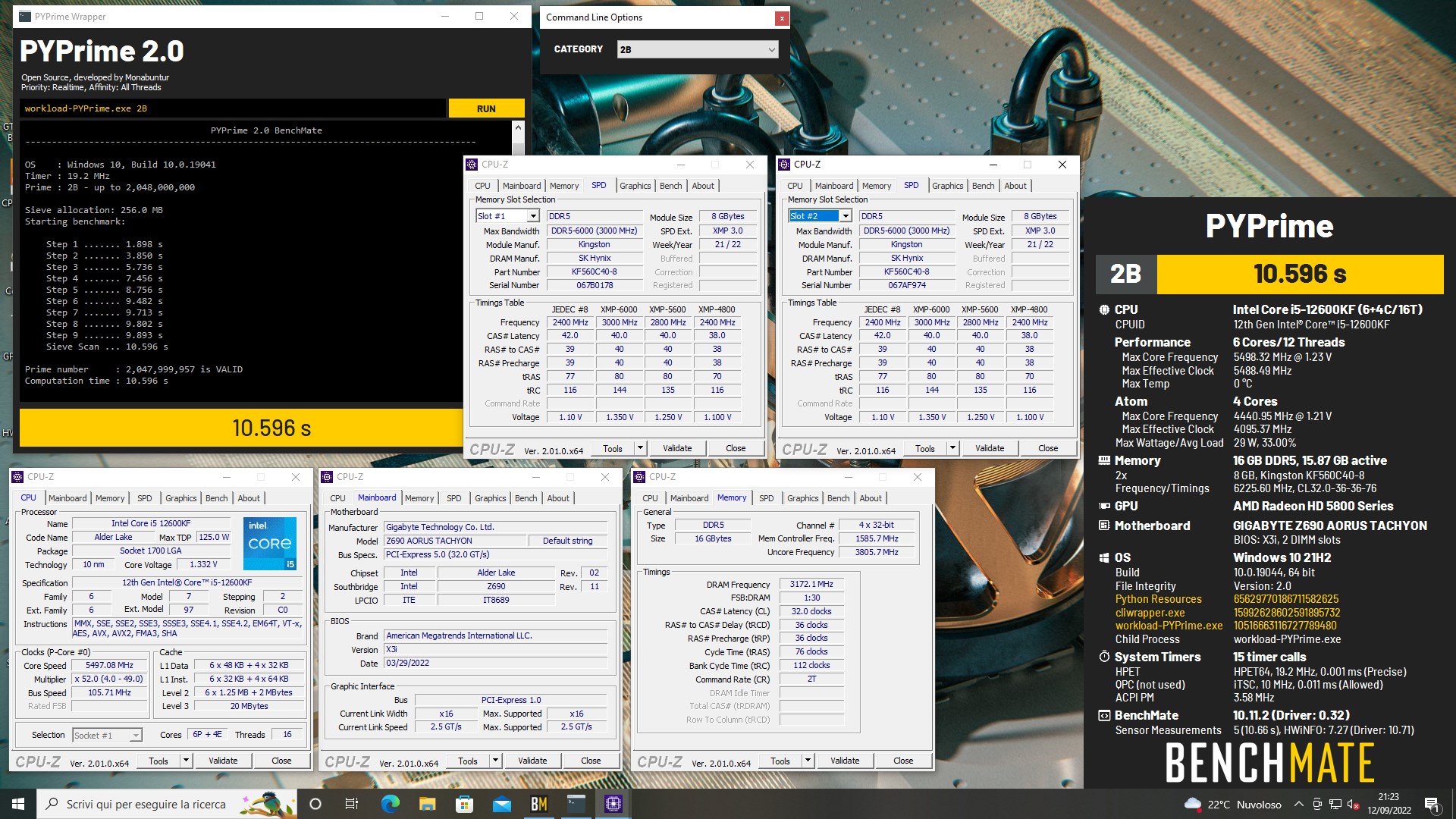Image resolution: width=1456 pixels, height=819 pixels.
Task: Open SPD tab in CPU-Z Mainboard window
Action: 453,498
